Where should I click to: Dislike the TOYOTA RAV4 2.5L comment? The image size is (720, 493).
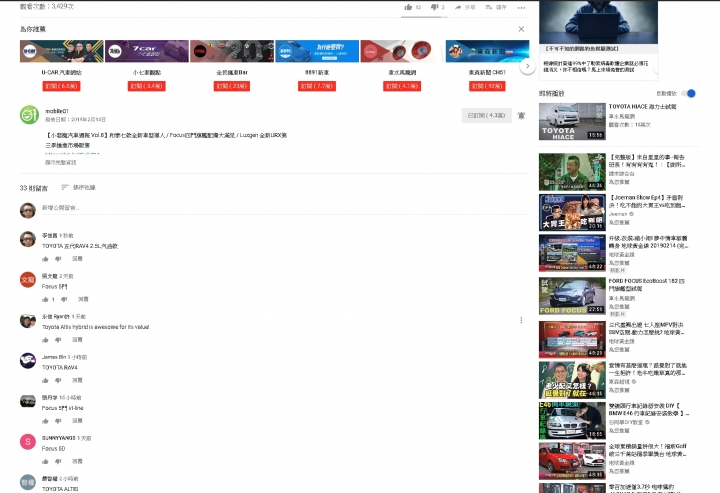58,259
